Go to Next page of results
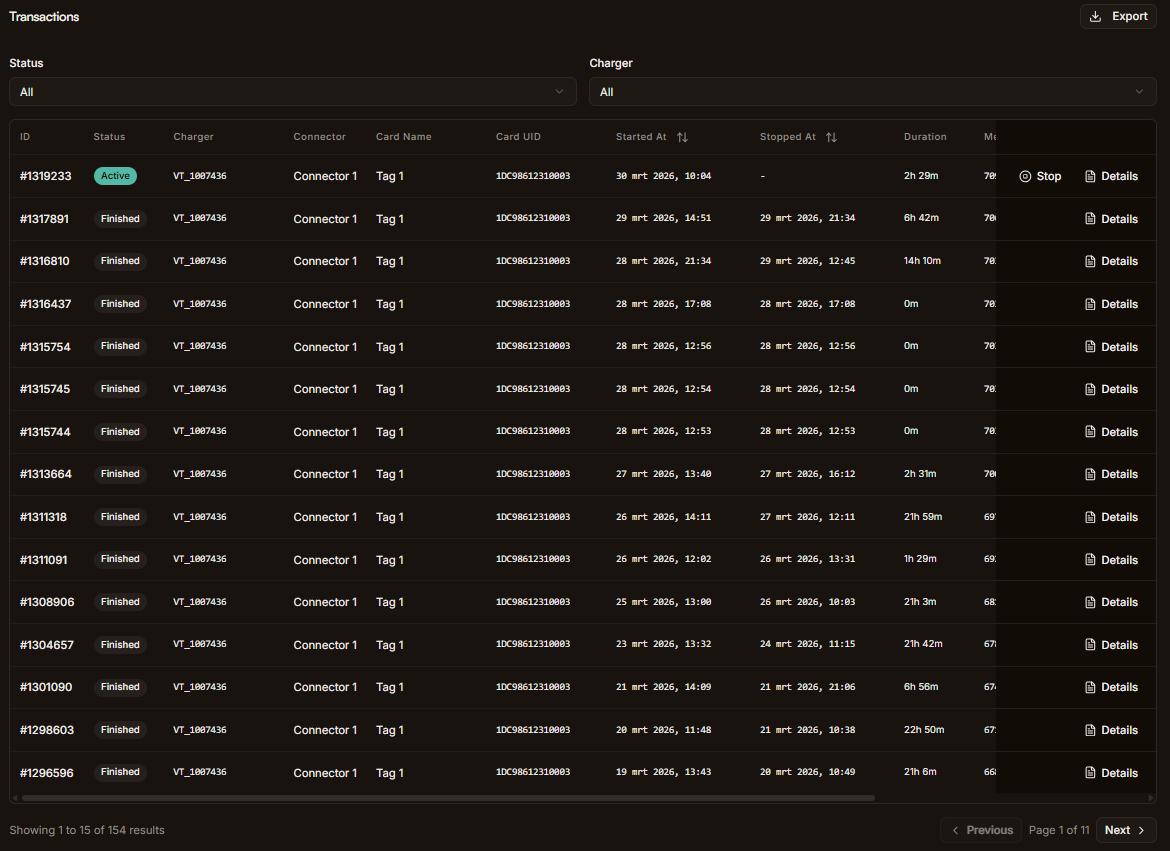This screenshot has width=1170, height=851. pyautogui.click(x=1125, y=830)
